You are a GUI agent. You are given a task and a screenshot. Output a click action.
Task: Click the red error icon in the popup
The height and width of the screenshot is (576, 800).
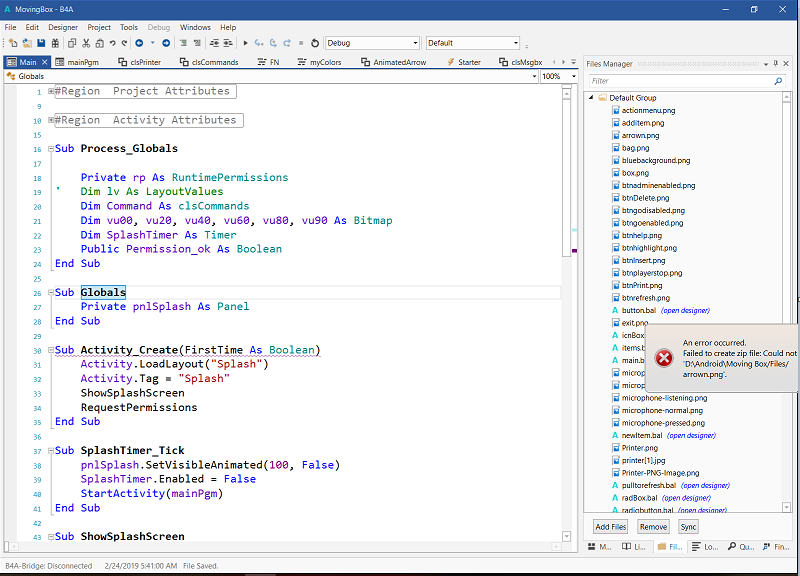pos(664,358)
